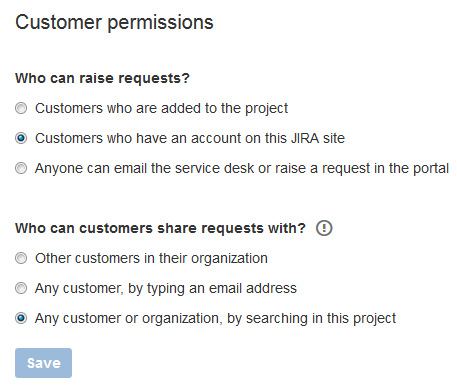Select the searching in this project radio button
This screenshot has height=390, width=457.
[x=21, y=318]
